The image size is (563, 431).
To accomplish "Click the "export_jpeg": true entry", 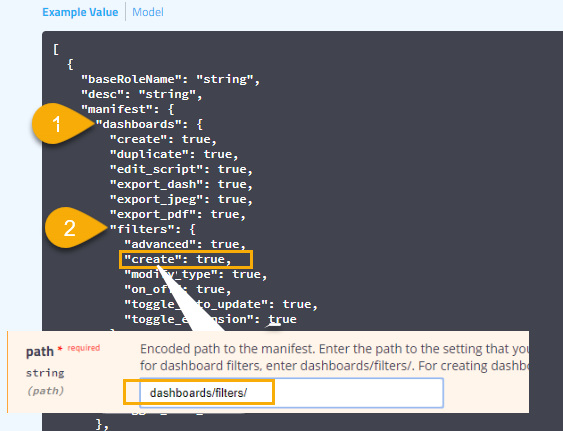I will [181, 199].
